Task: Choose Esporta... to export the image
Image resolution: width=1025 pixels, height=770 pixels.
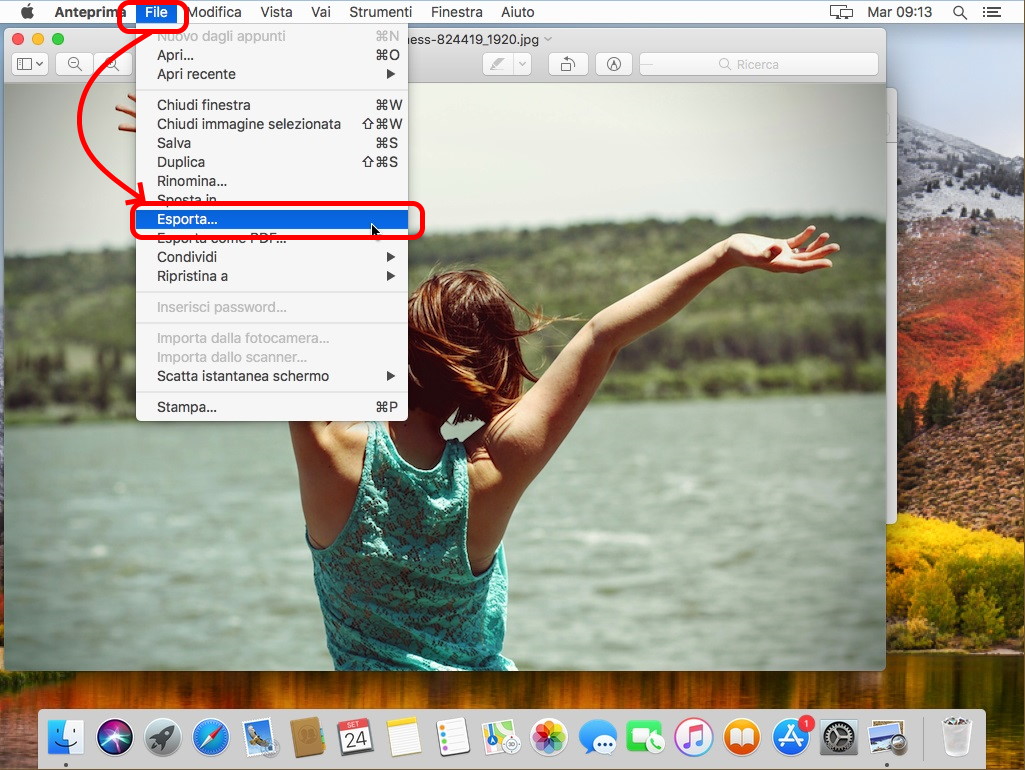Action: pos(272,219)
